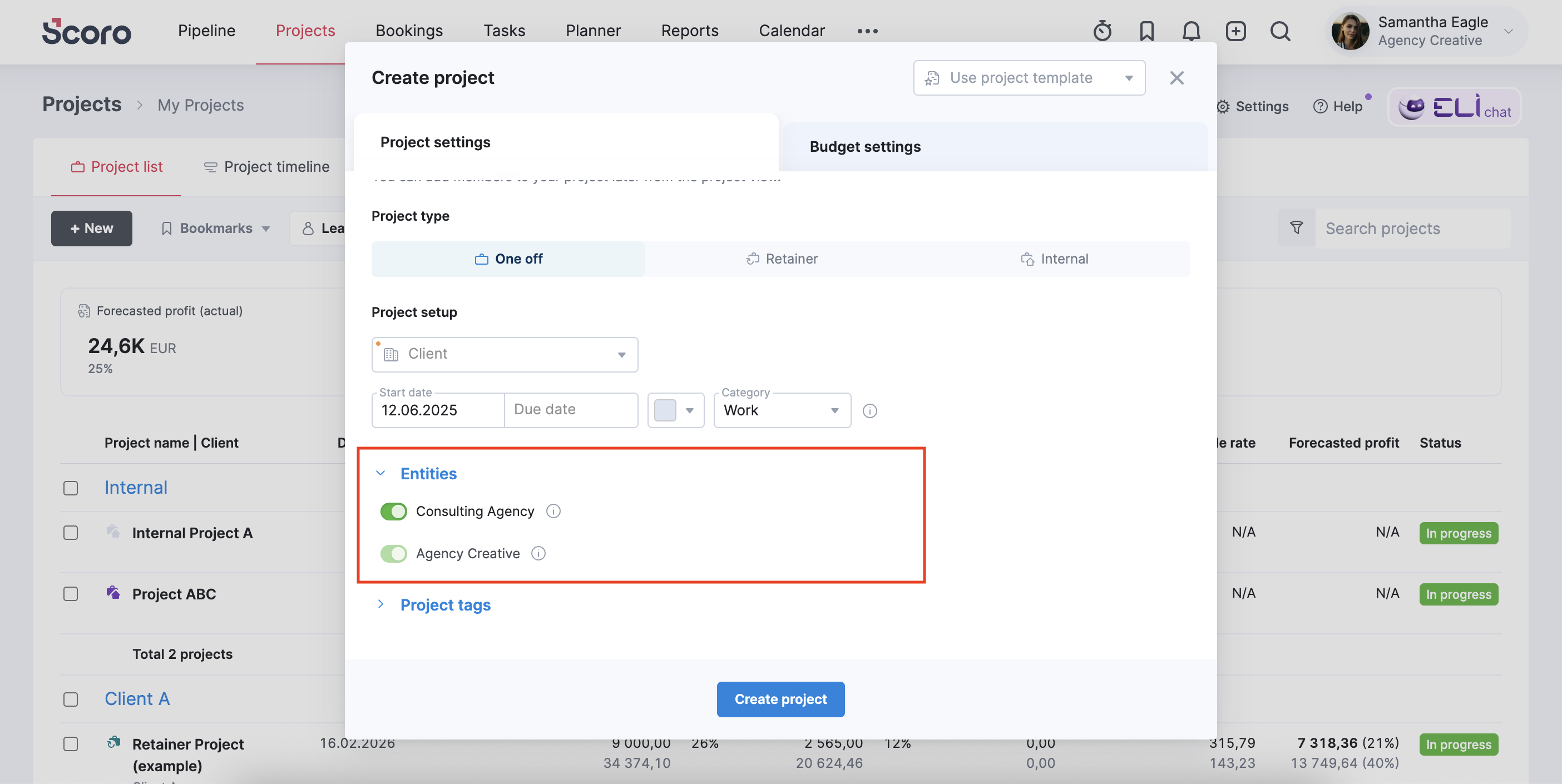The image size is (1562, 784).
Task: Toggle the Consulting Agency entity switch
Action: point(393,512)
